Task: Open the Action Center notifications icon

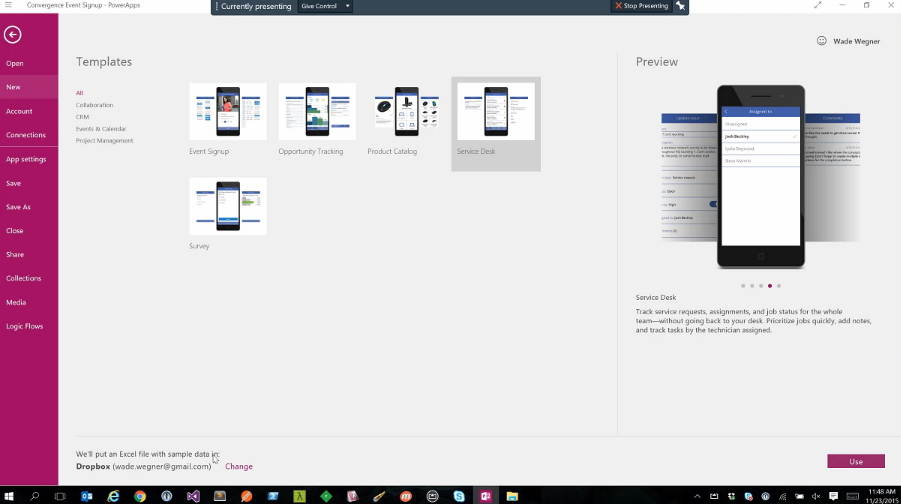Action: 834,496
